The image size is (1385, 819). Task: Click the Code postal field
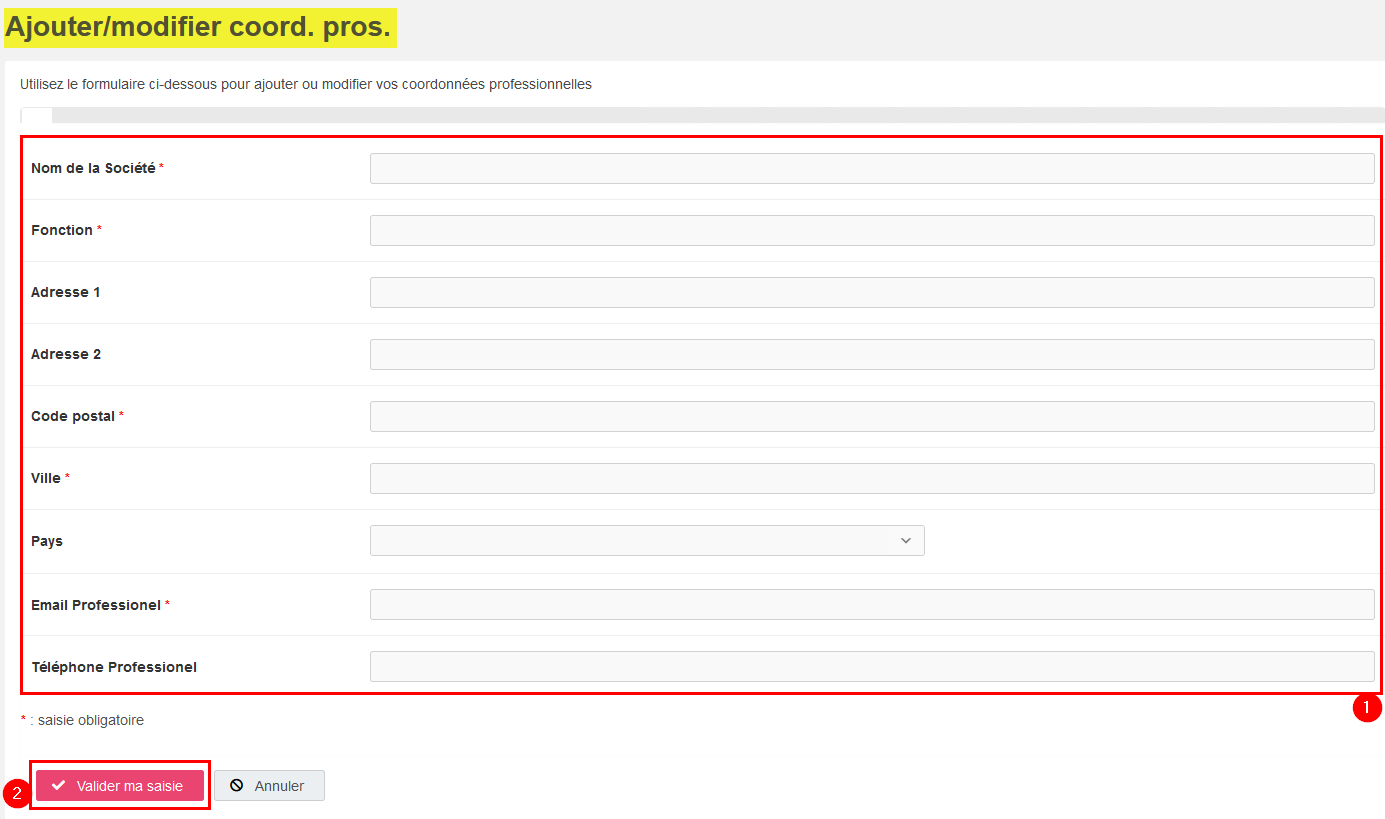pos(872,416)
